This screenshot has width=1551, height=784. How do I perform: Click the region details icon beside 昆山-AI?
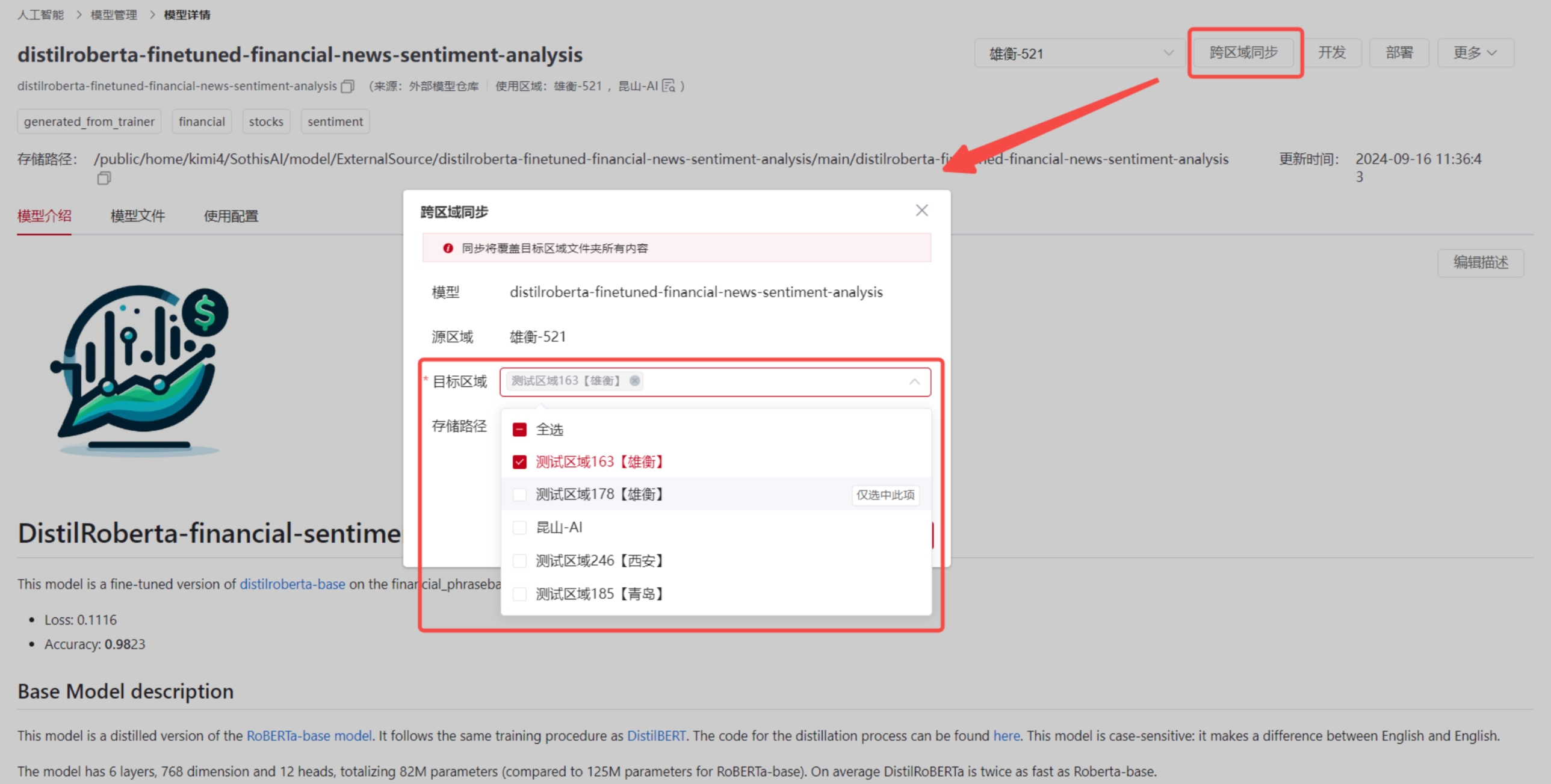click(x=668, y=86)
